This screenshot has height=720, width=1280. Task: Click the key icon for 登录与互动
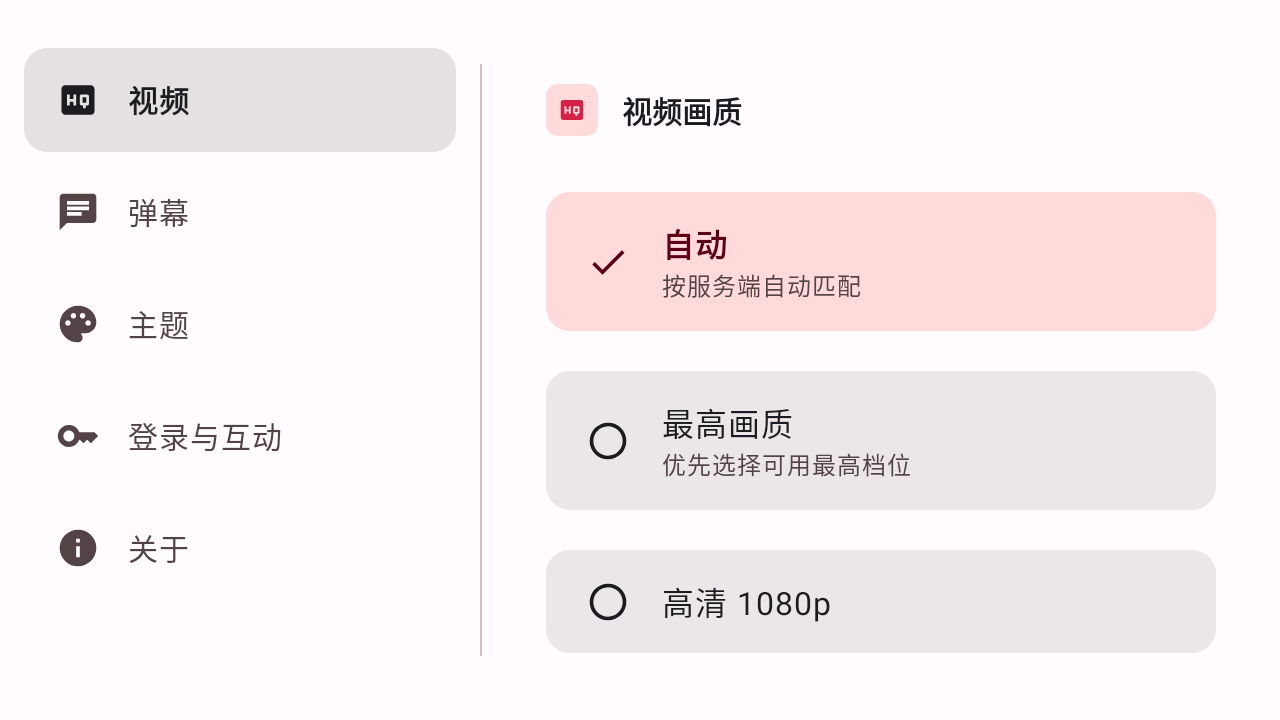[78, 436]
